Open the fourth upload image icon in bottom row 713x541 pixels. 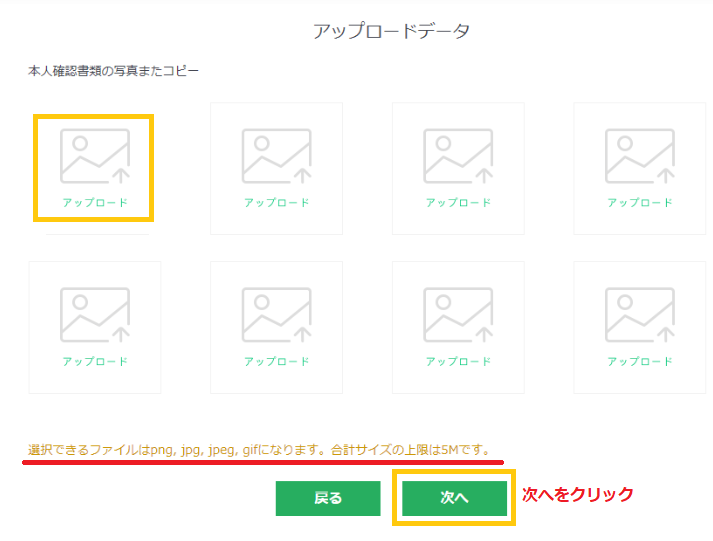click(640, 315)
